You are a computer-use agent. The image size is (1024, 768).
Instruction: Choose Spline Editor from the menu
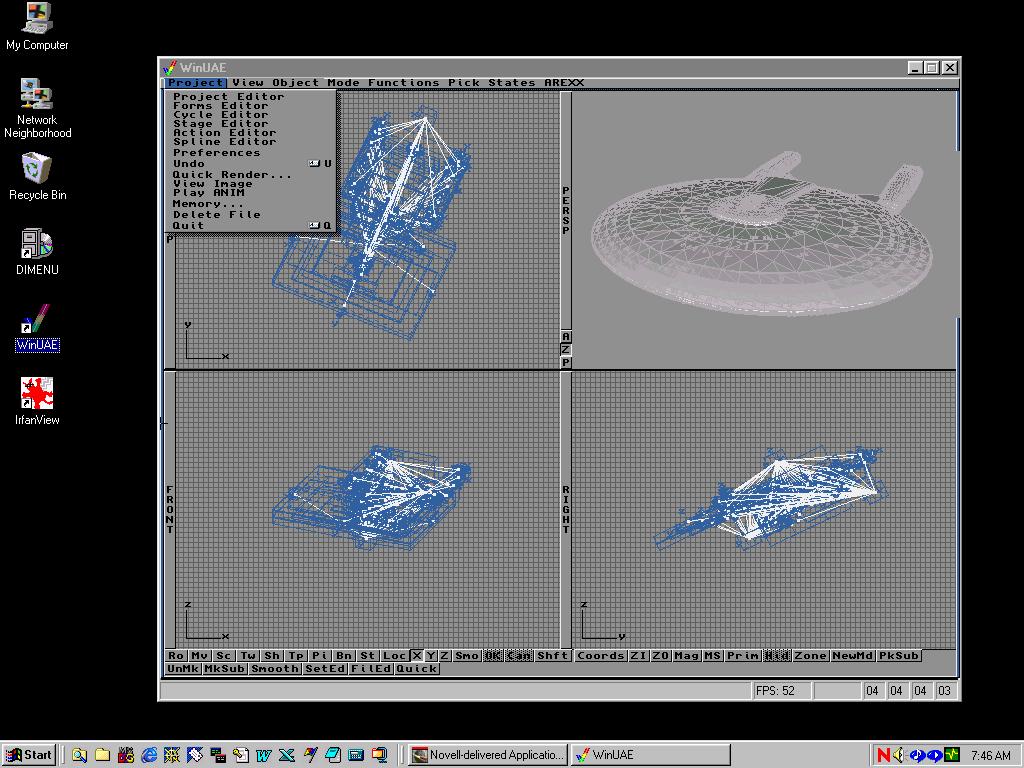coord(251,142)
